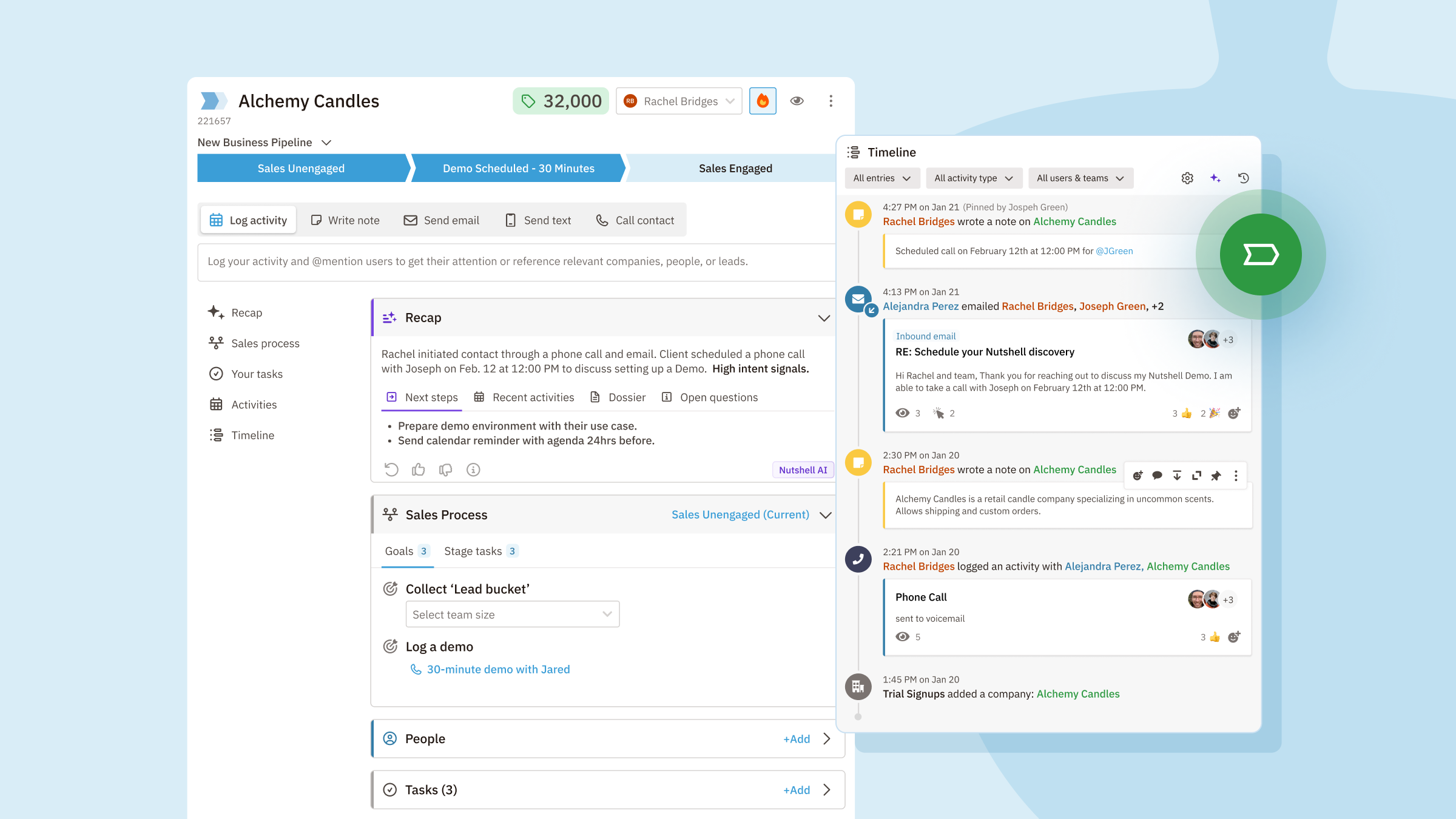Go to Timeline in the left sidebar
Screen dimensions: 1456x819
click(x=241, y=435)
